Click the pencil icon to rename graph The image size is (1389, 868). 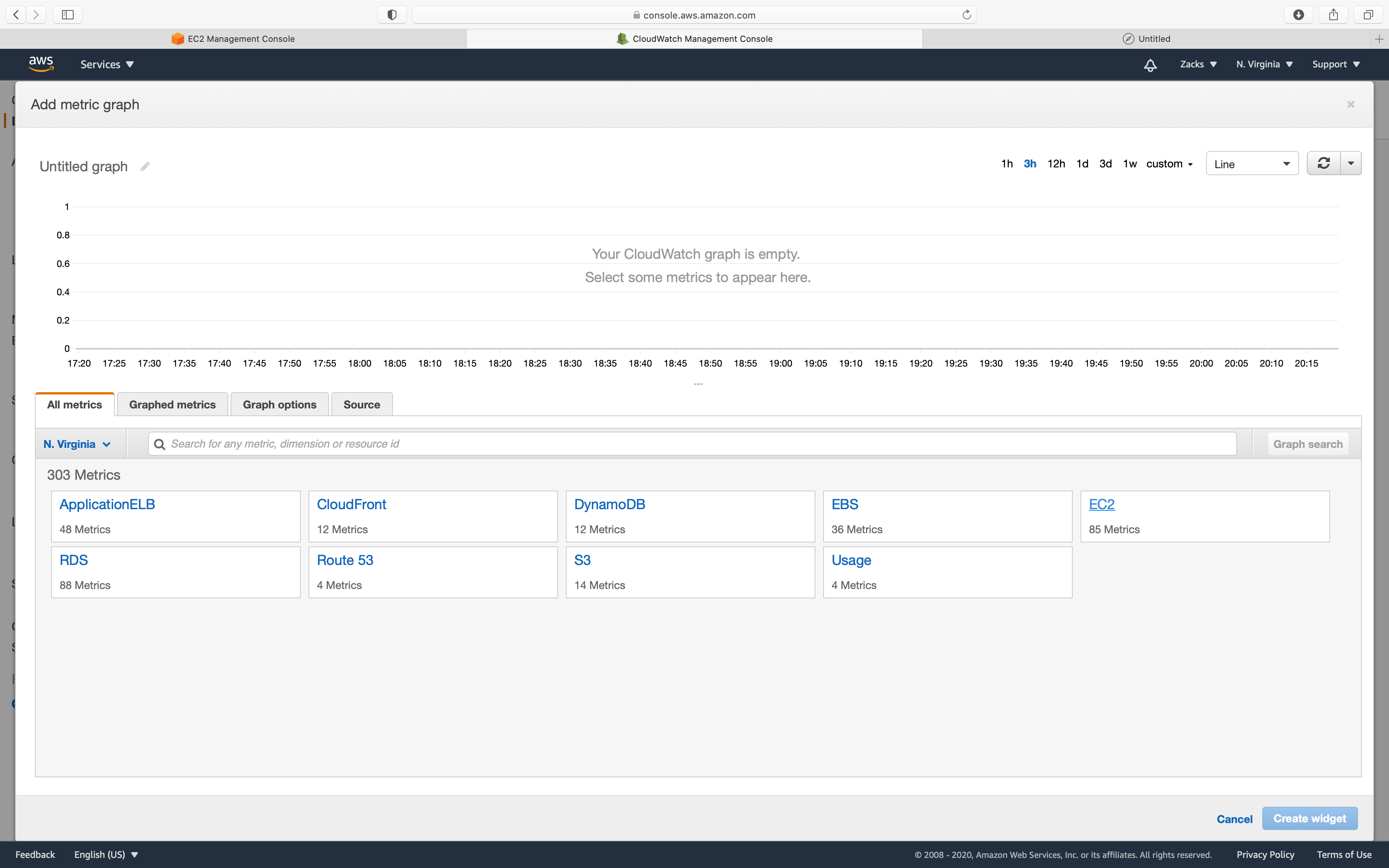coord(145,167)
